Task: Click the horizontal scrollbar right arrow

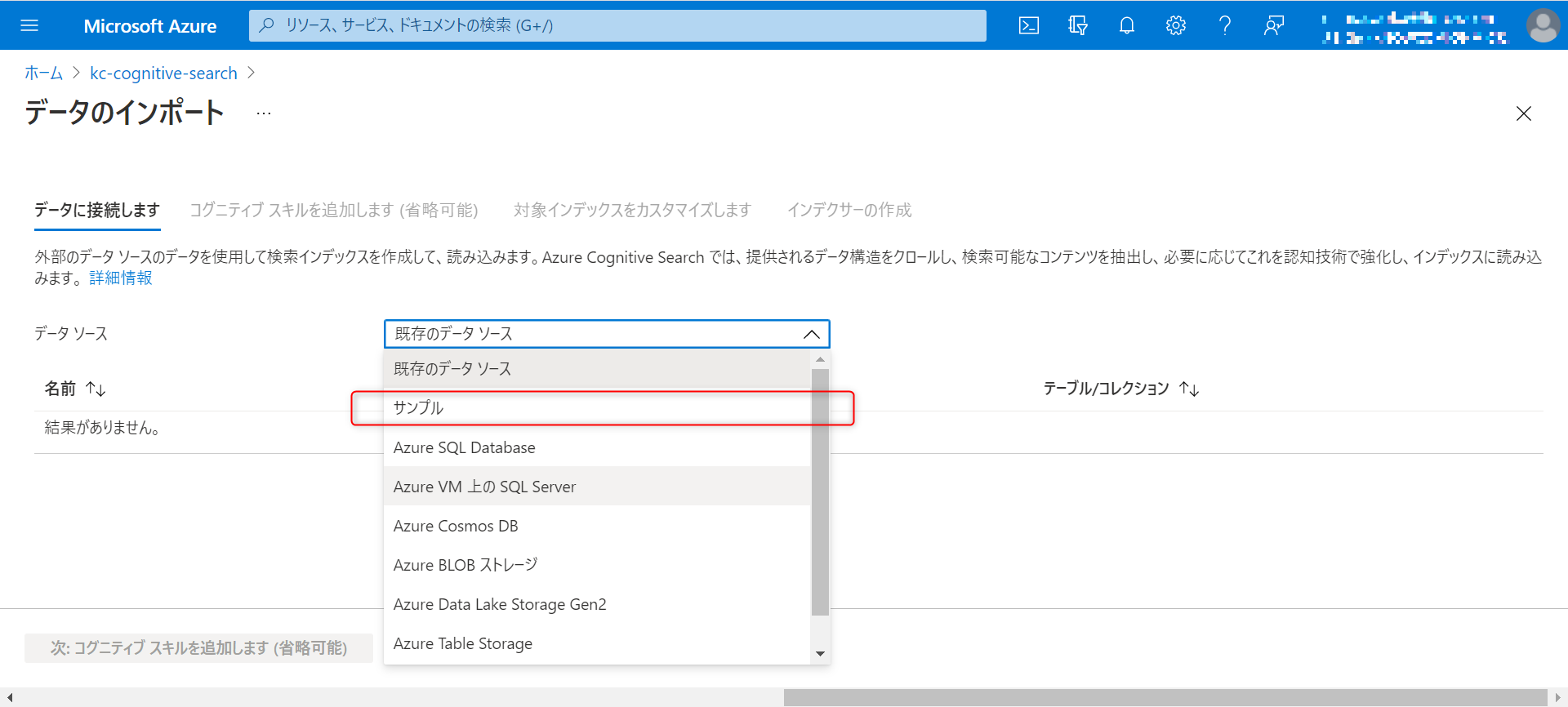Action: [1558, 697]
